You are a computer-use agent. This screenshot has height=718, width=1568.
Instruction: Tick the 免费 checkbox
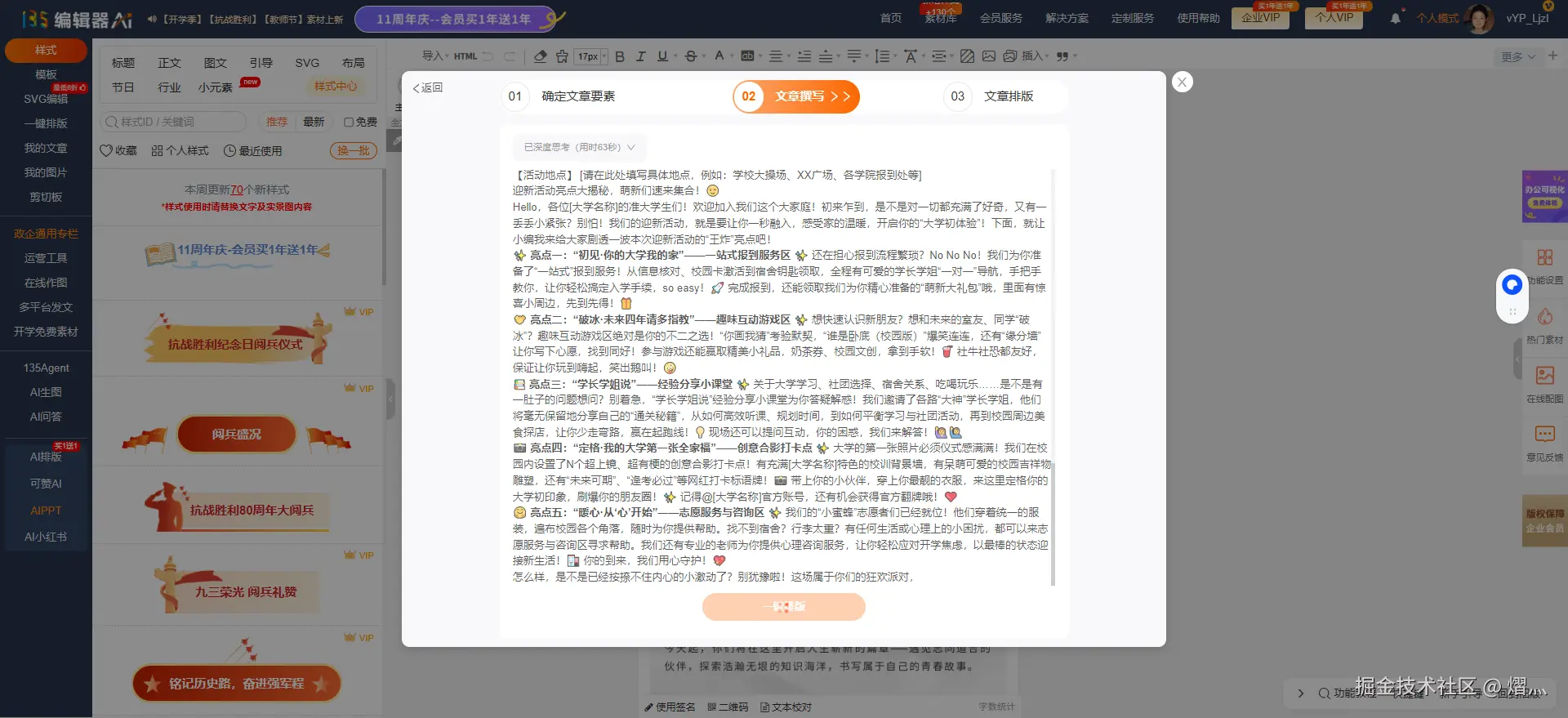(x=349, y=122)
